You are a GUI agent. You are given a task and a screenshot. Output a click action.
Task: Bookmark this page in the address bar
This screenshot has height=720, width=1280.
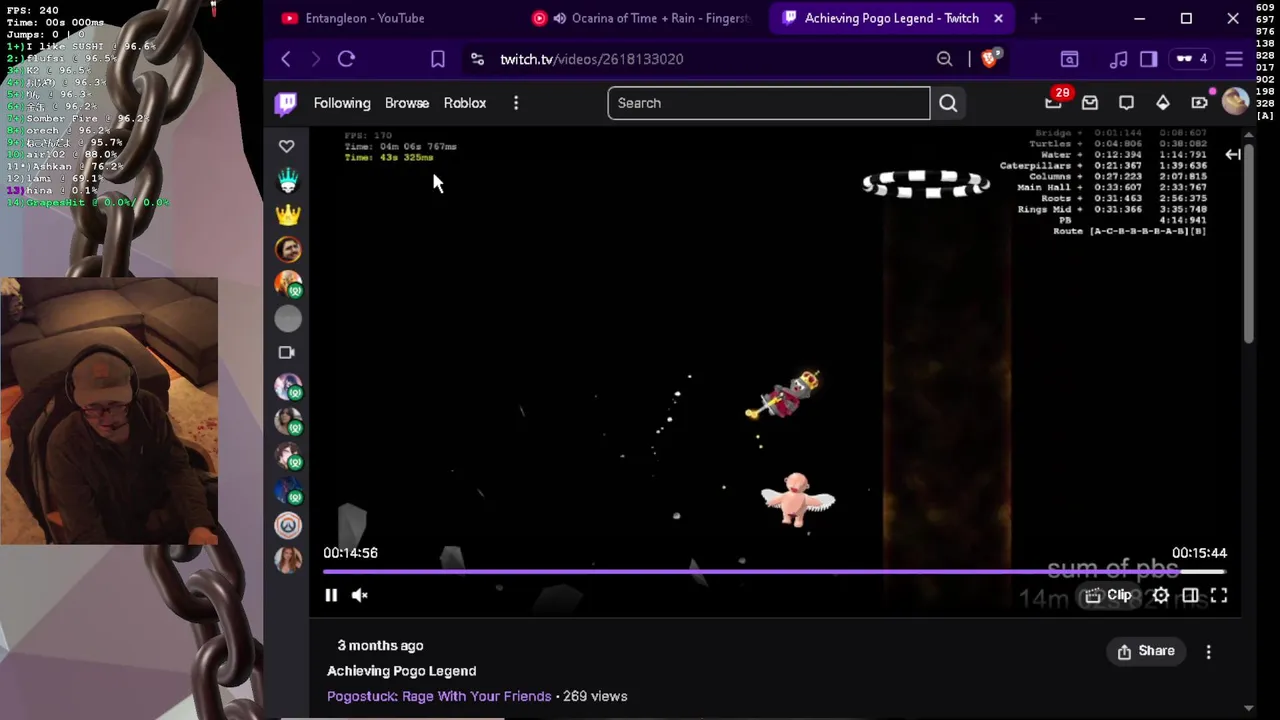coord(437,59)
